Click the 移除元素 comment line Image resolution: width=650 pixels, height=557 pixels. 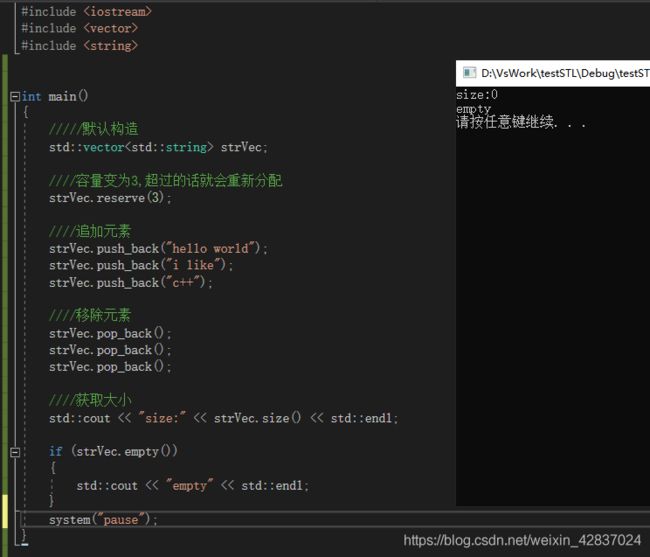(90, 315)
